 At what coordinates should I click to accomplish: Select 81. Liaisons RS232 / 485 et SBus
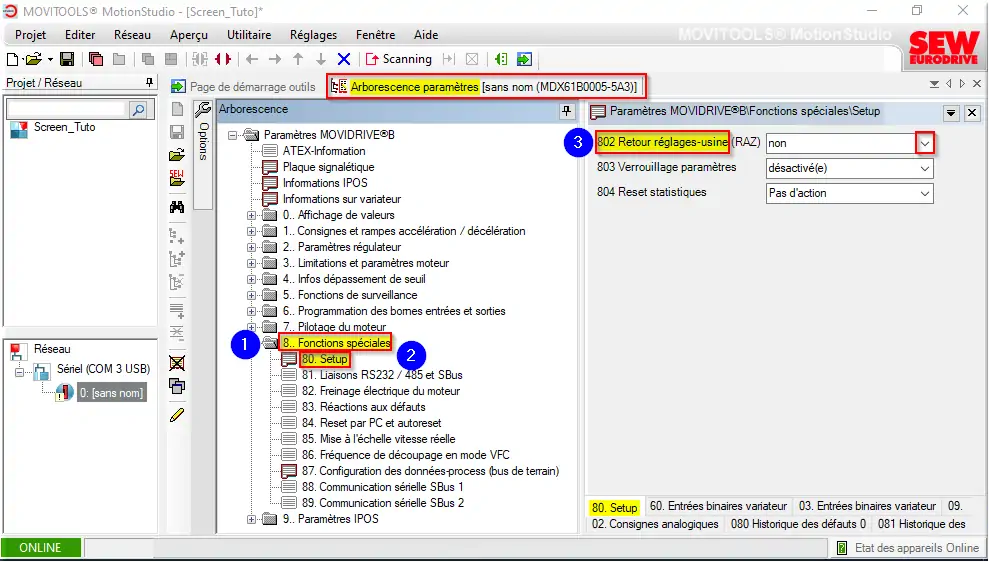[x=382, y=375]
